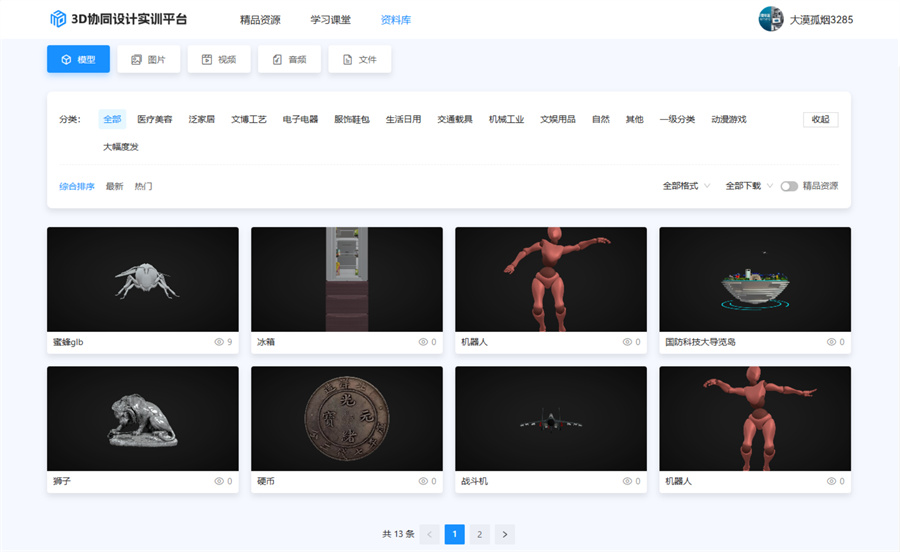Open 资料库 in the top navigation

[x=395, y=20]
